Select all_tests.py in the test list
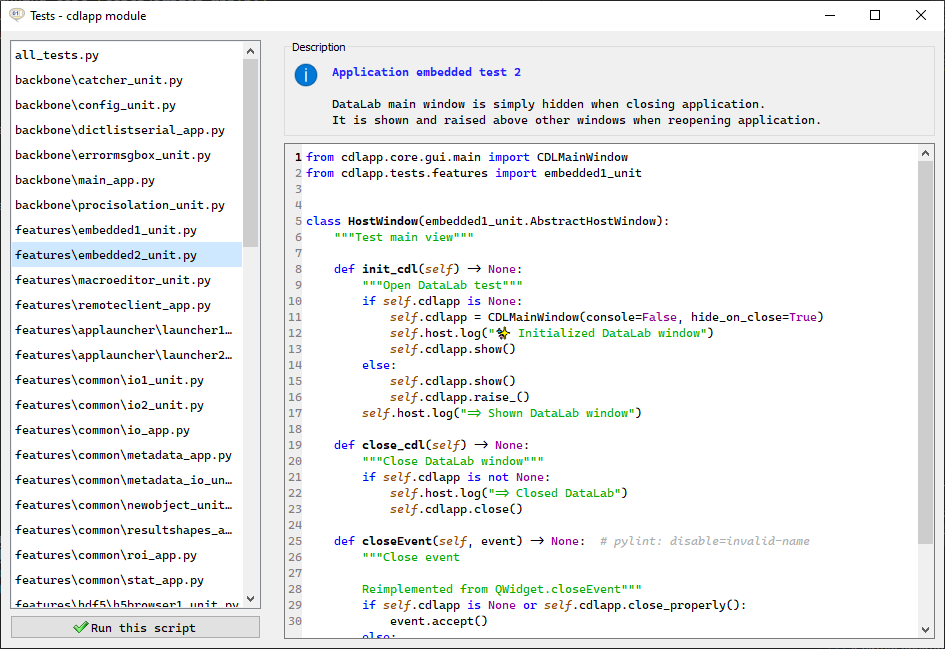Viewport: 945px width, 649px height. pos(127,55)
